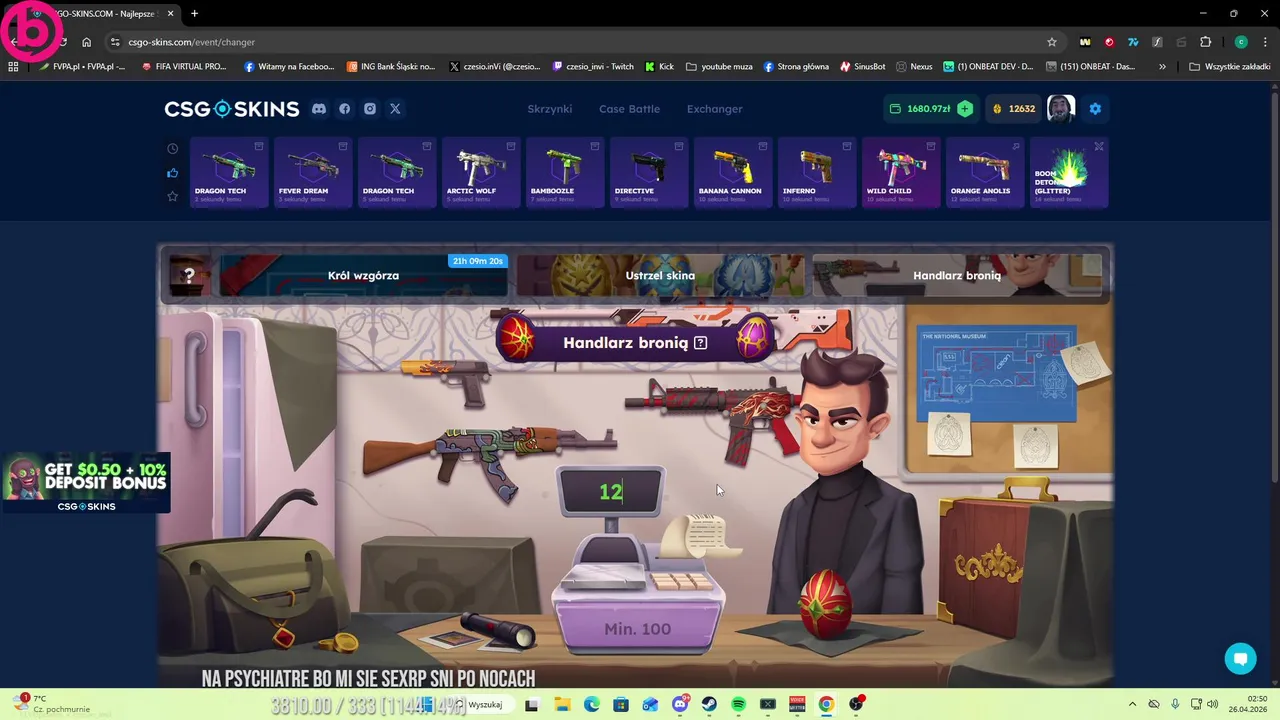Open the Wild Child drop card
The width and height of the screenshot is (1280, 720).
tap(900, 173)
